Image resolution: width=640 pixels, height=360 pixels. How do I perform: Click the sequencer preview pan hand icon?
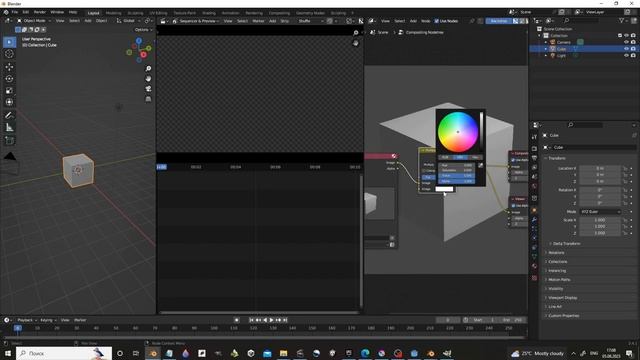(x=356, y=43)
